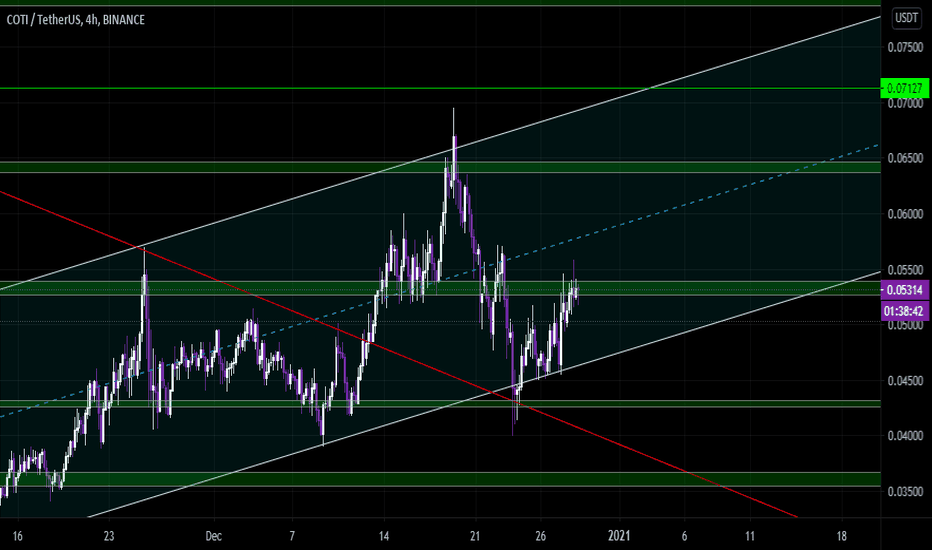Viewport: 932px width, 550px height.
Task: Click the 26 date label on time axis
Action: [540, 536]
